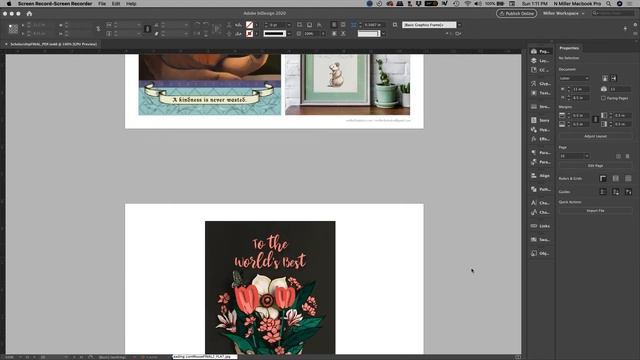Screen dimensions: 640x360
Task: Open the Character panel
Action: point(540,202)
